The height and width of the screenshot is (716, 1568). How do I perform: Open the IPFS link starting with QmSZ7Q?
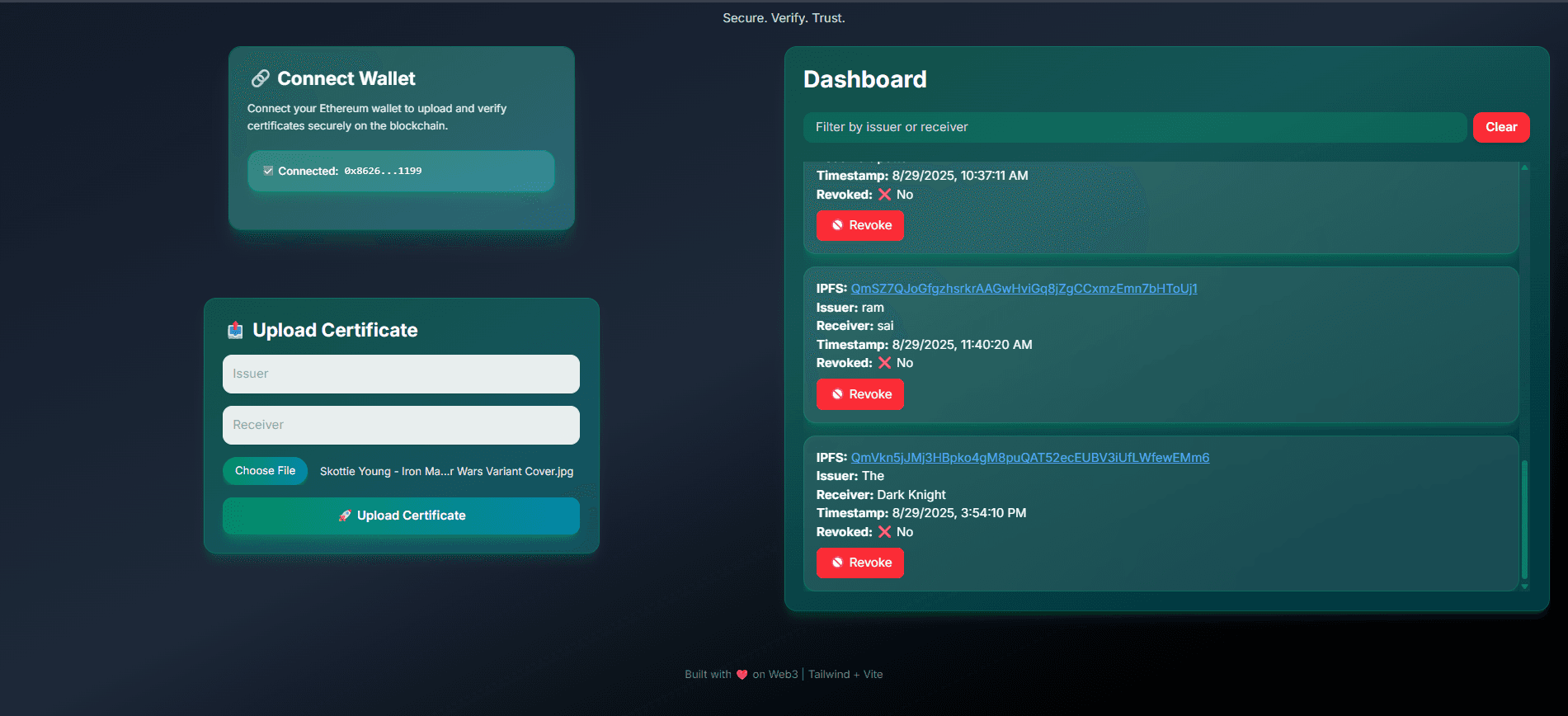coord(1024,289)
